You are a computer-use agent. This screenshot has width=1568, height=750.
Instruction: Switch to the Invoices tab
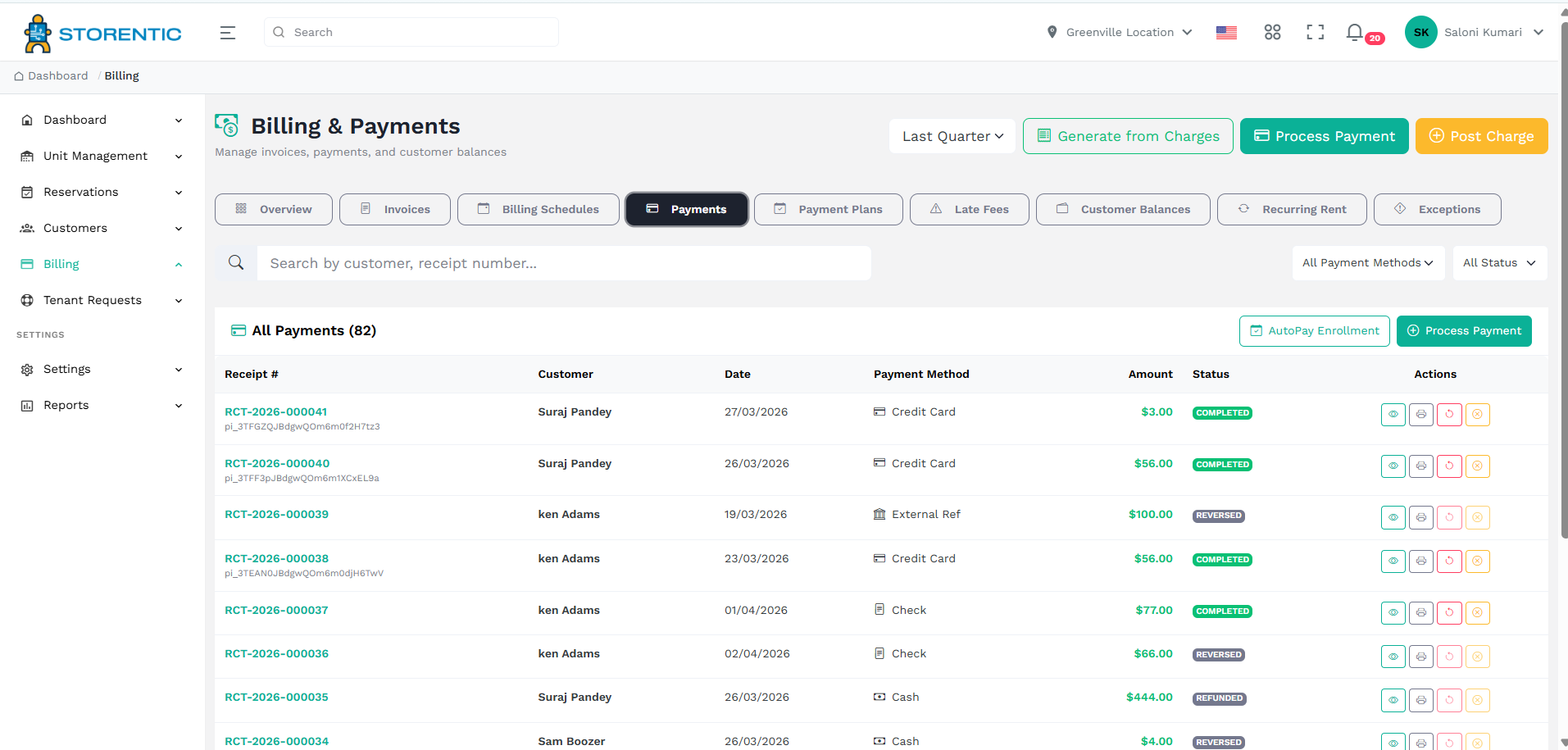pyautogui.click(x=394, y=209)
